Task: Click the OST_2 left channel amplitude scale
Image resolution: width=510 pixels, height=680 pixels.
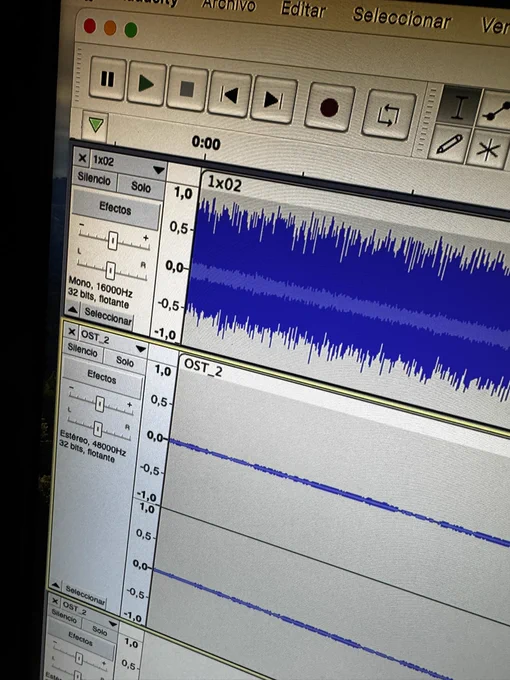Action: pyautogui.click(x=158, y=434)
